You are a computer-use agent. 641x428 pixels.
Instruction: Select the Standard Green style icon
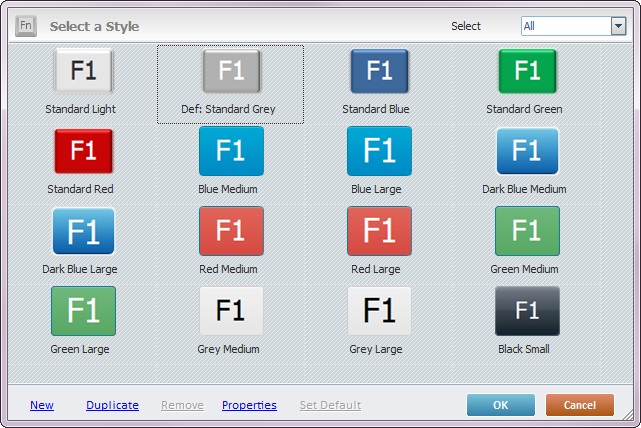click(x=527, y=71)
